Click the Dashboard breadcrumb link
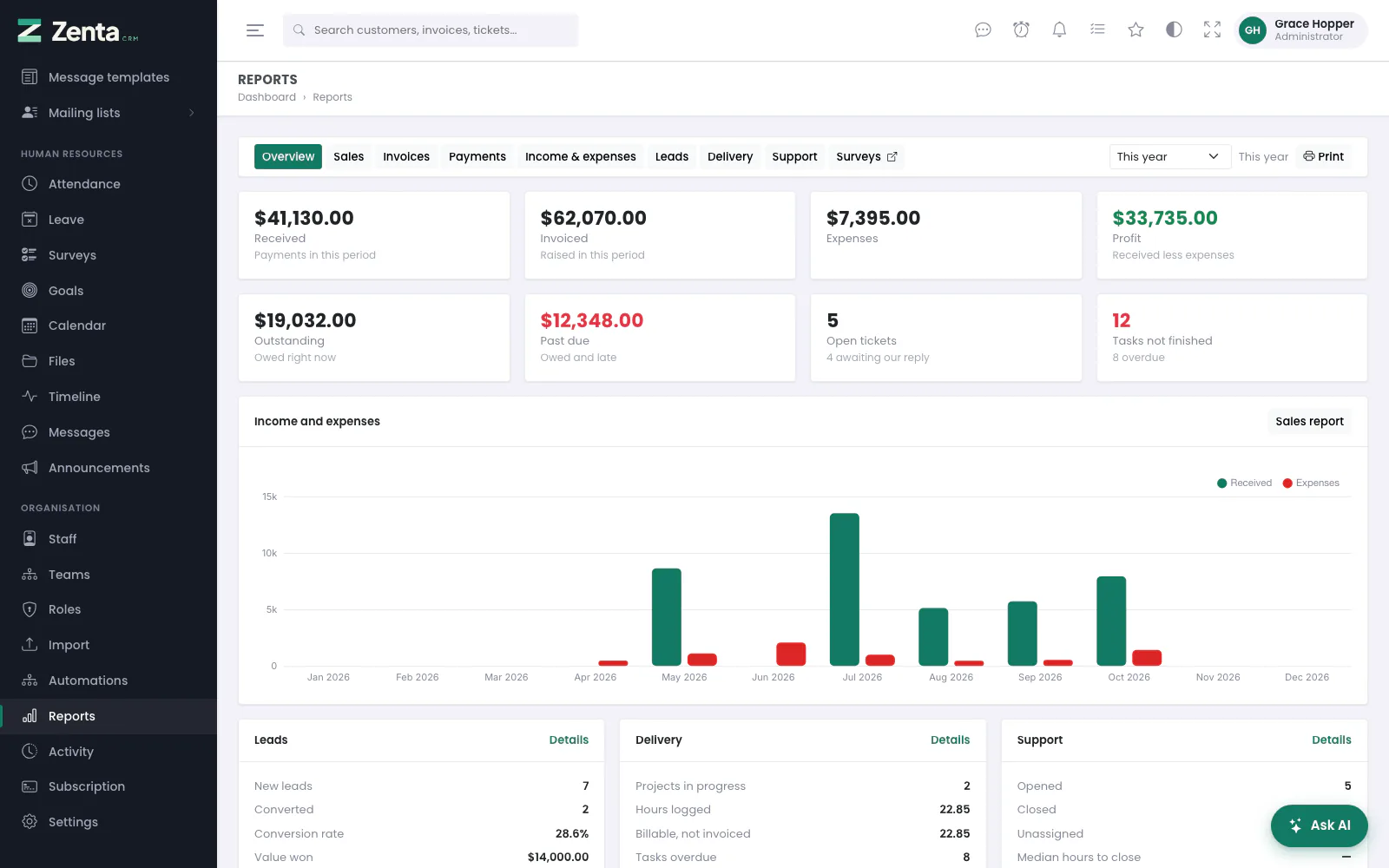Image resolution: width=1389 pixels, height=868 pixels. (267, 97)
